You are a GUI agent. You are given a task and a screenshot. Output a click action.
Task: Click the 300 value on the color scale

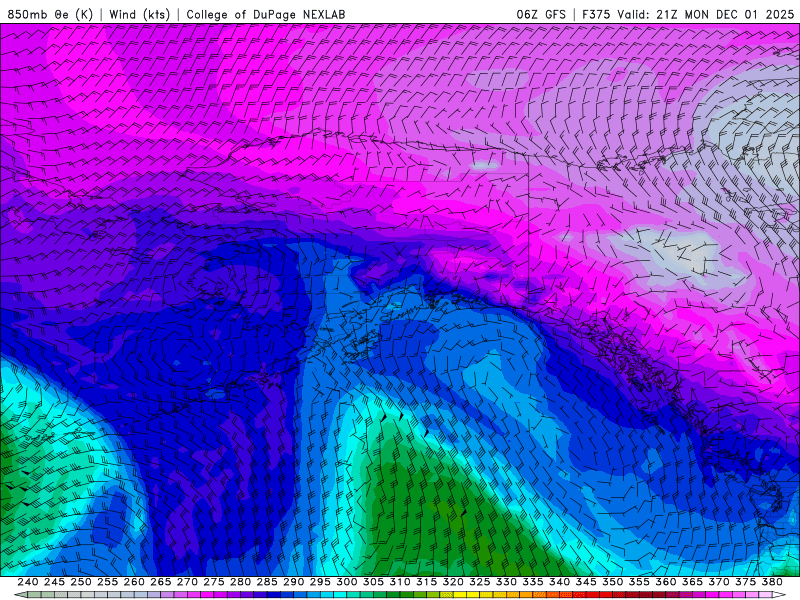(x=347, y=582)
